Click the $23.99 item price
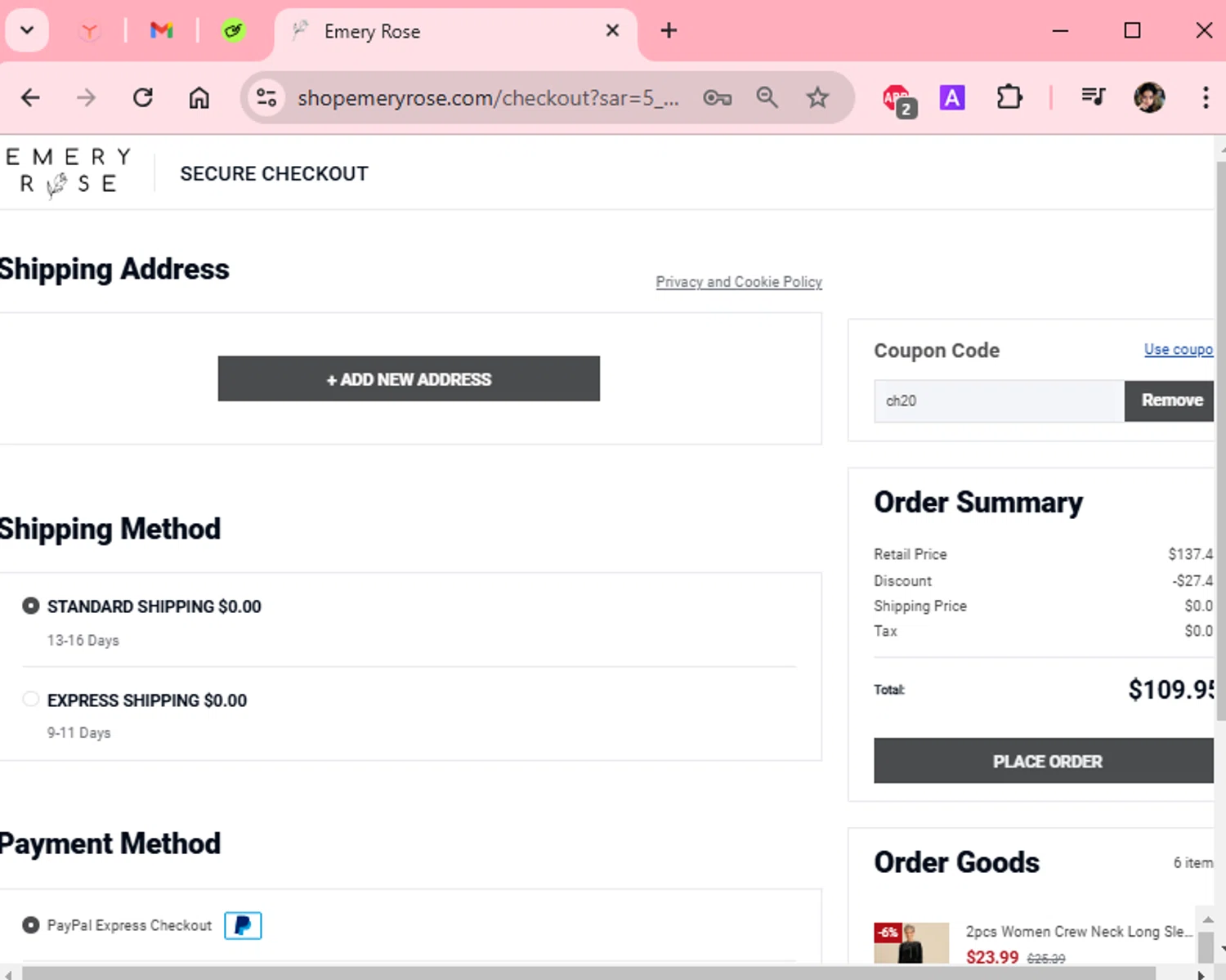Image resolution: width=1226 pixels, height=980 pixels. click(992, 956)
